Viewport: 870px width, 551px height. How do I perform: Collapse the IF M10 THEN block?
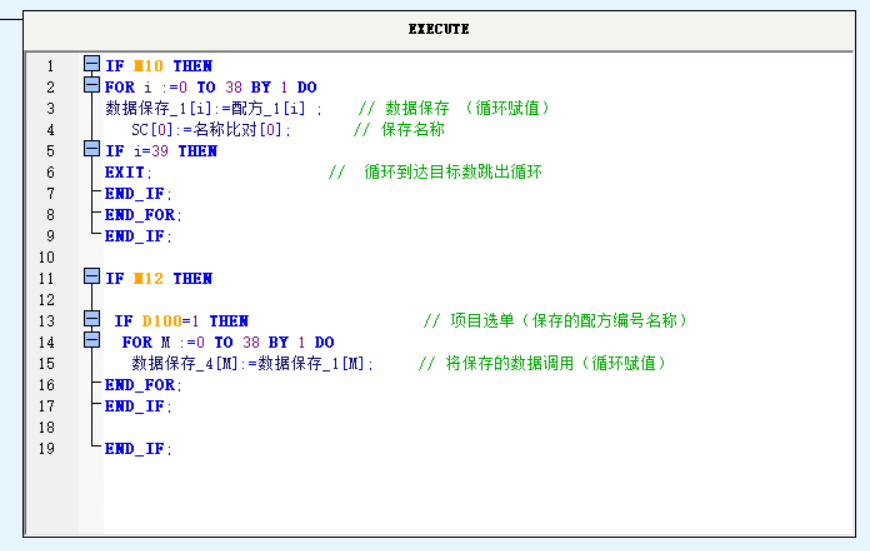(92, 65)
